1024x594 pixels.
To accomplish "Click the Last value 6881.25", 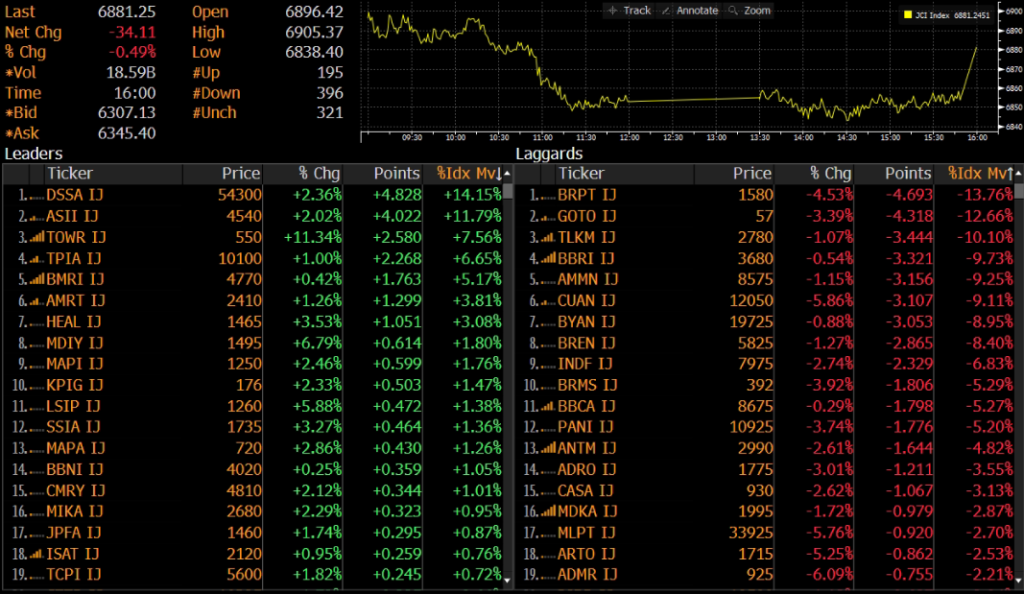I will coord(127,12).
